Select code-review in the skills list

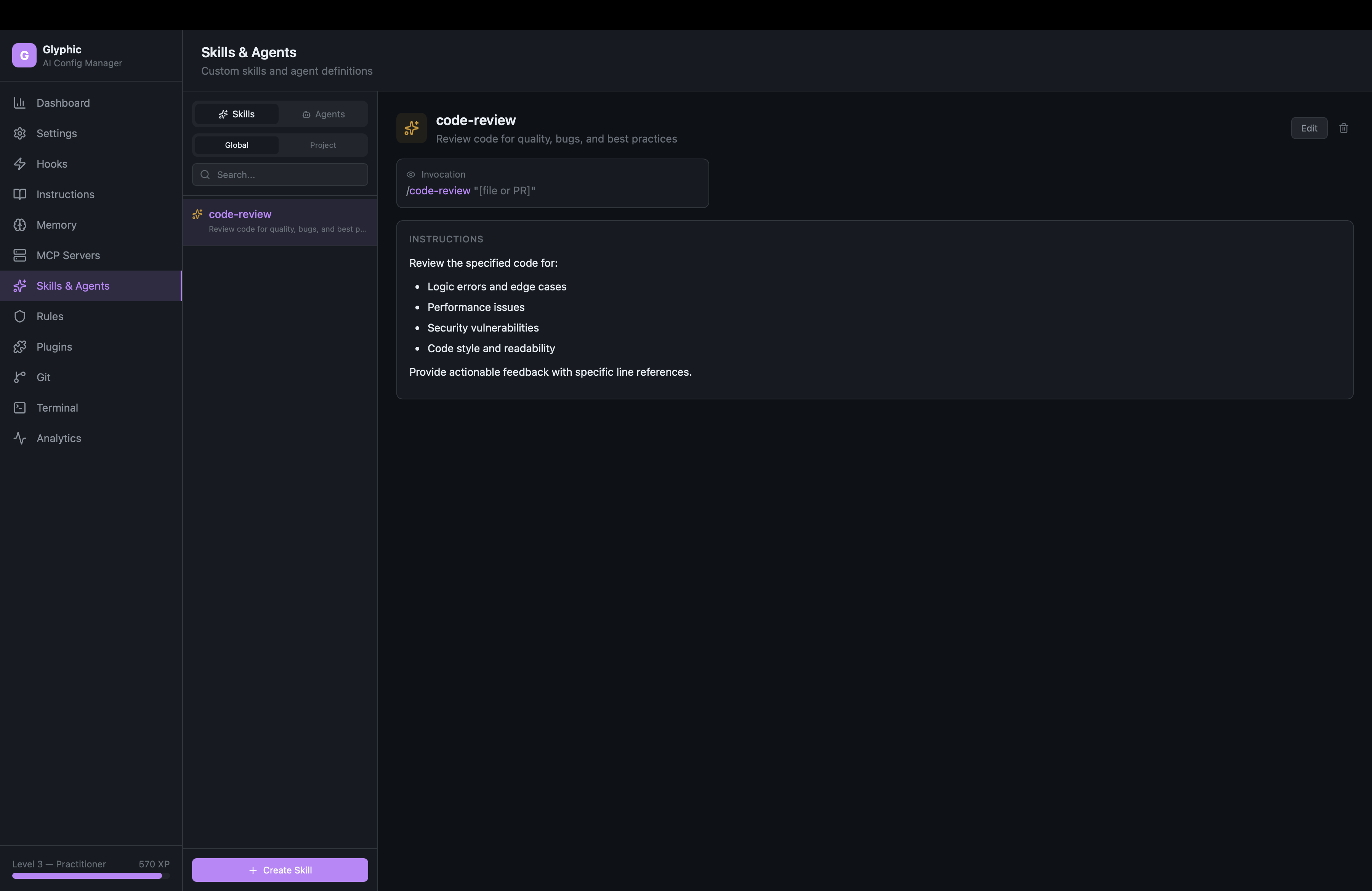pyautogui.click(x=280, y=221)
